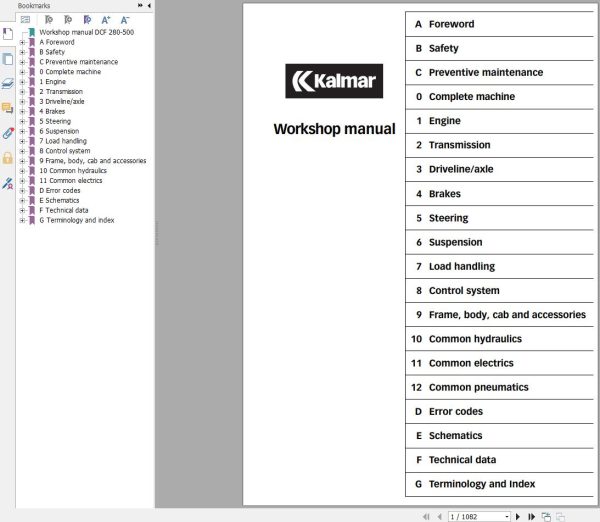Expand the 10 Common hydraulics bookmark node
The image size is (600, 522).
pyautogui.click(x=22, y=171)
